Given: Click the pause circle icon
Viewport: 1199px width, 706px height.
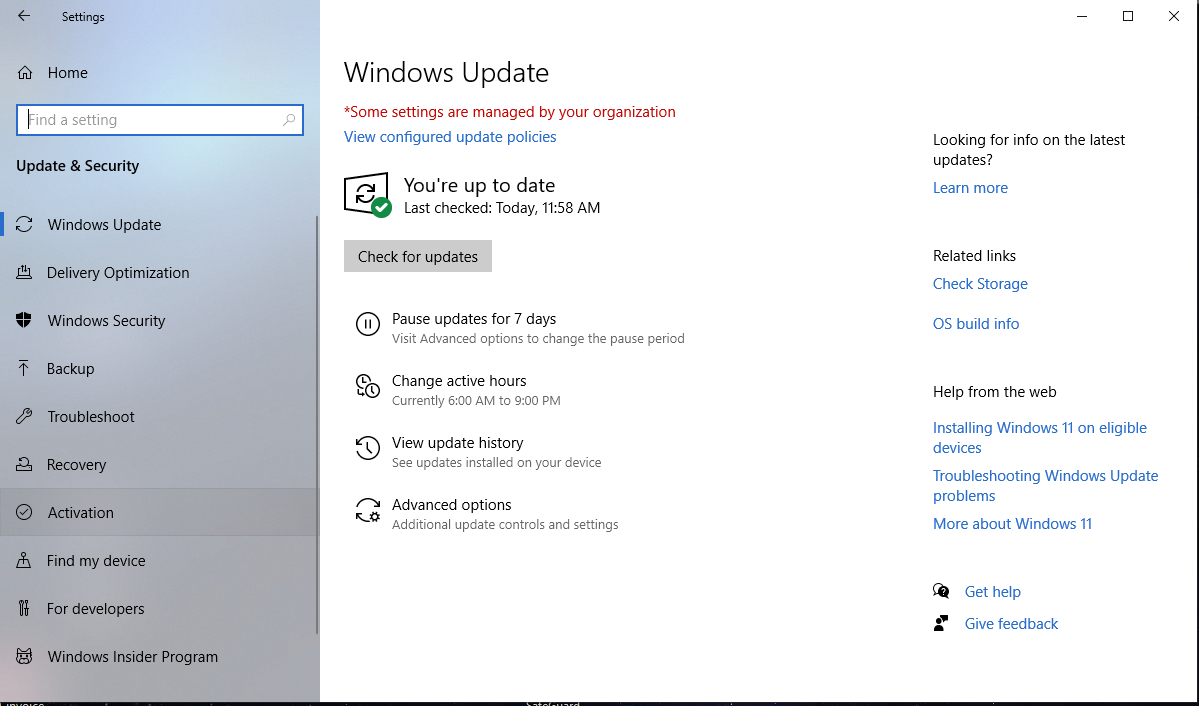Looking at the screenshot, I should pos(368,324).
